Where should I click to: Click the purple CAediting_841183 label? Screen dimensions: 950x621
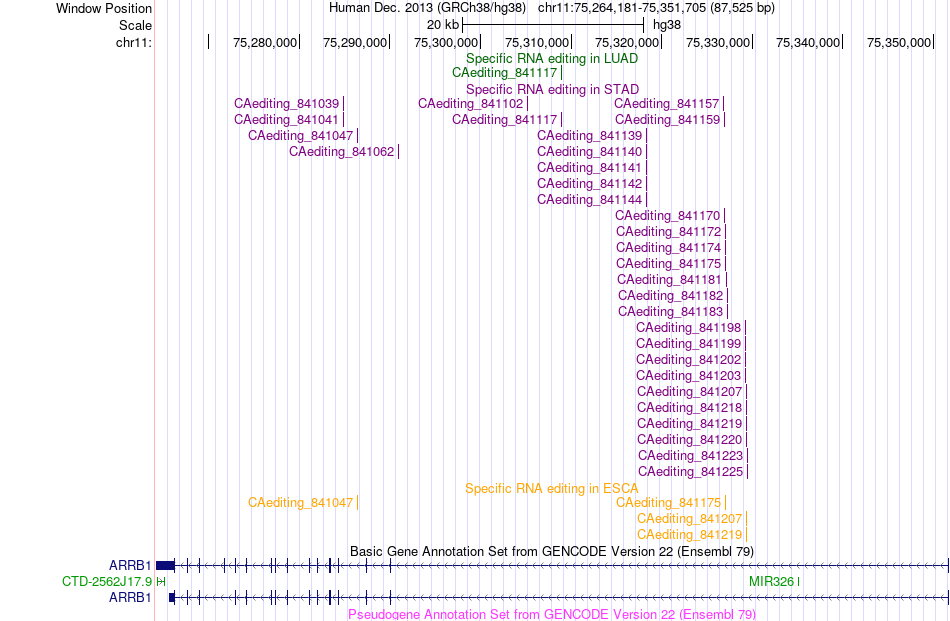point(671,311)
